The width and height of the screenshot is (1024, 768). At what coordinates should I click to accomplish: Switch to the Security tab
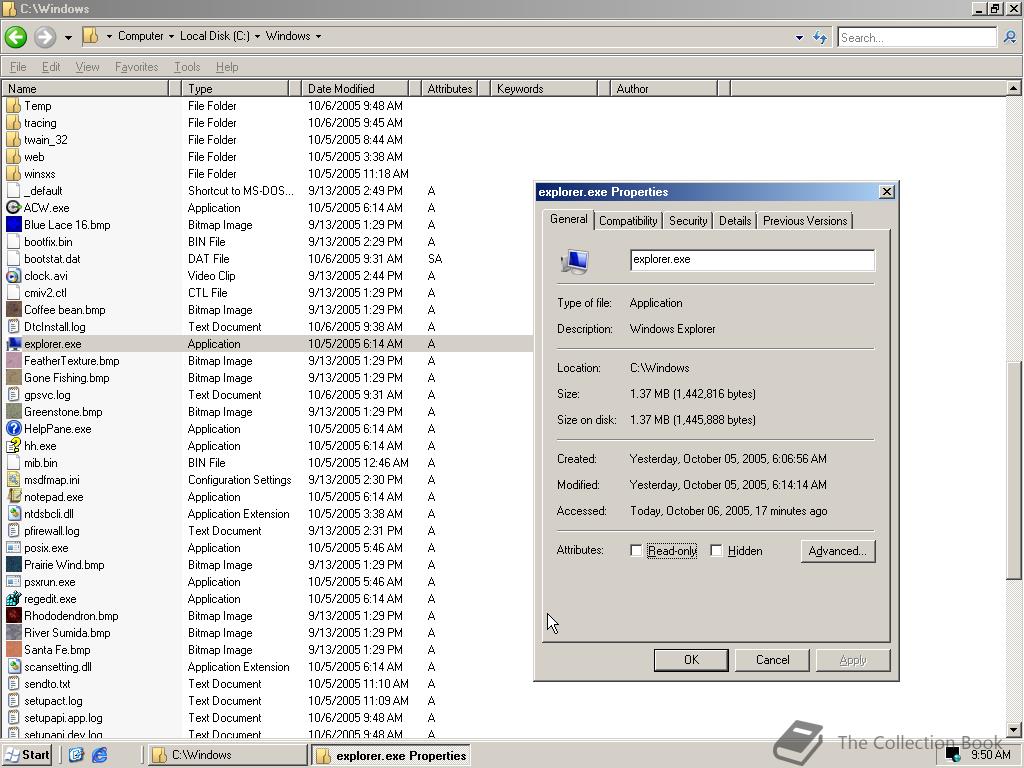(688, 221)
